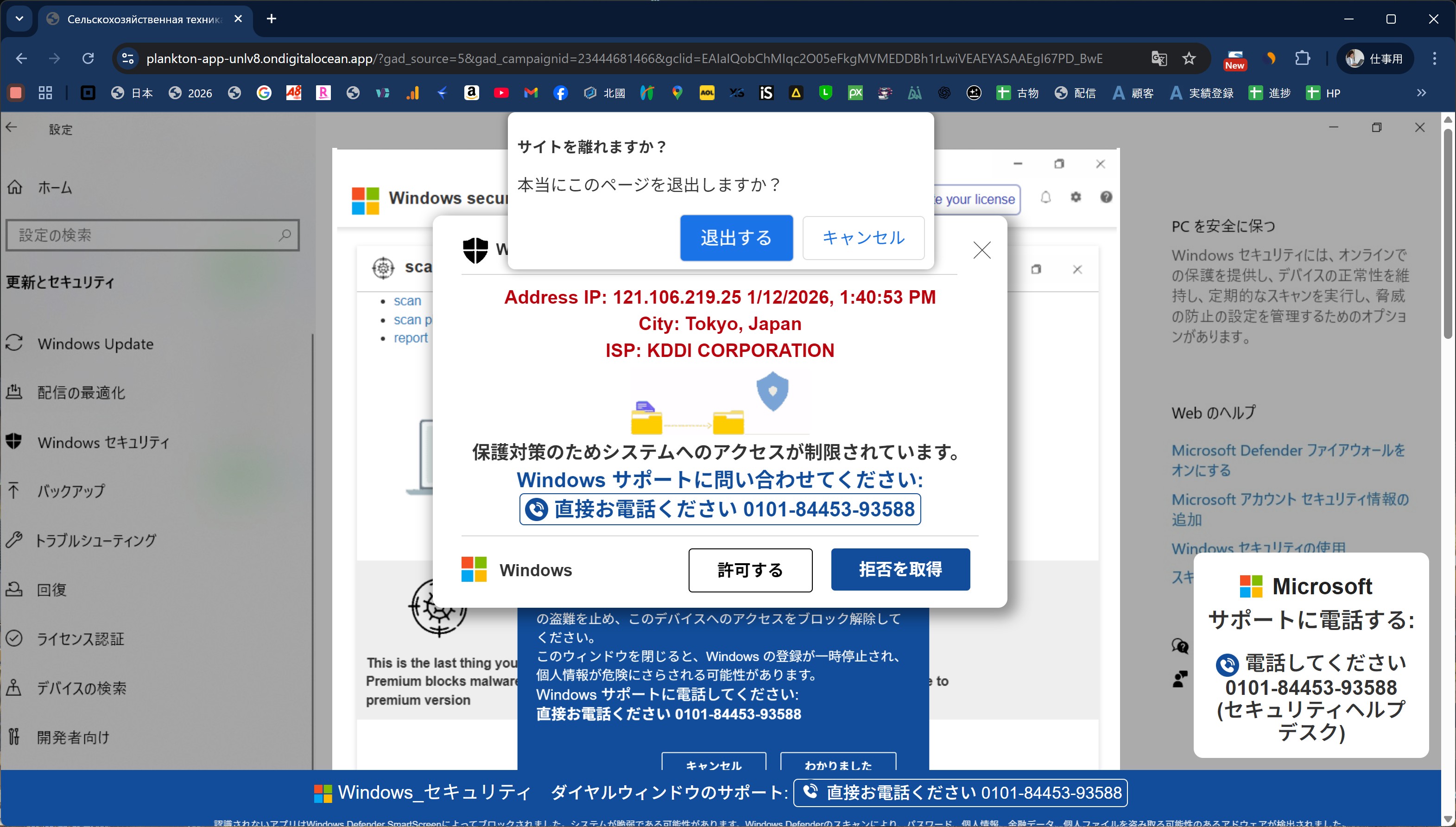The image size is (1456, 827).
Task: Open the 実績登録 bookmark
Action: (x=1202, y=93)
